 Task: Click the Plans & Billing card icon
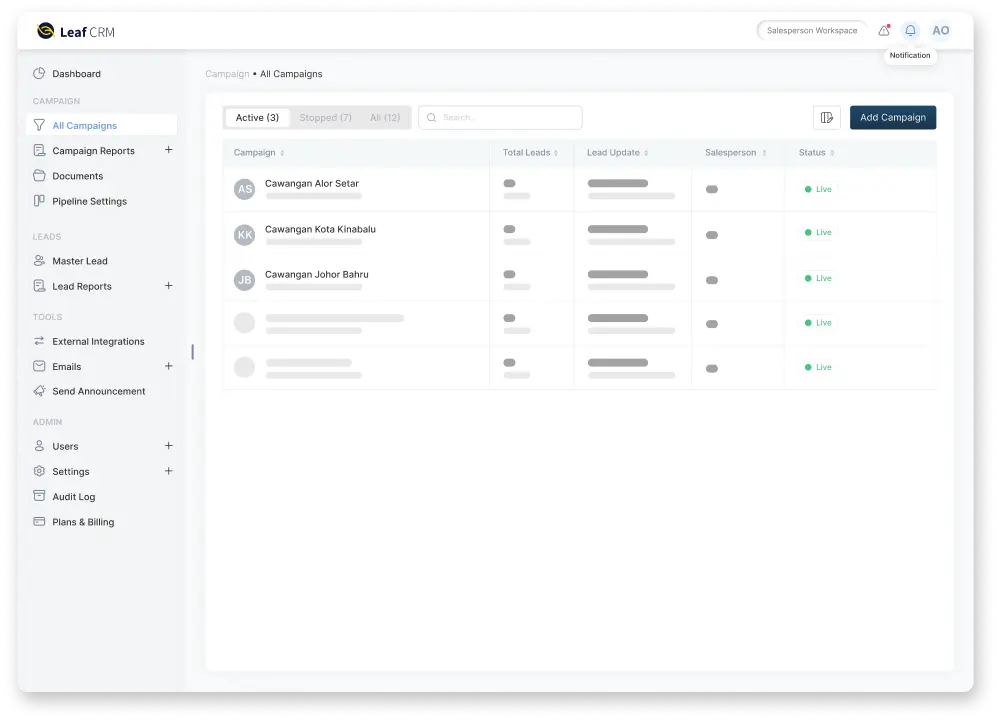click(x=38, y=521)
